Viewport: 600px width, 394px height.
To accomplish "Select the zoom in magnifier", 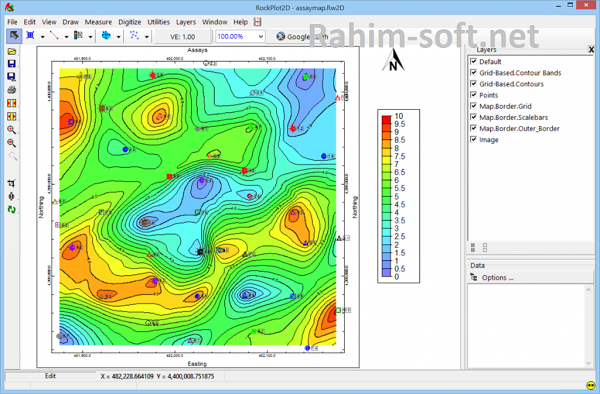I will [11, 130].
